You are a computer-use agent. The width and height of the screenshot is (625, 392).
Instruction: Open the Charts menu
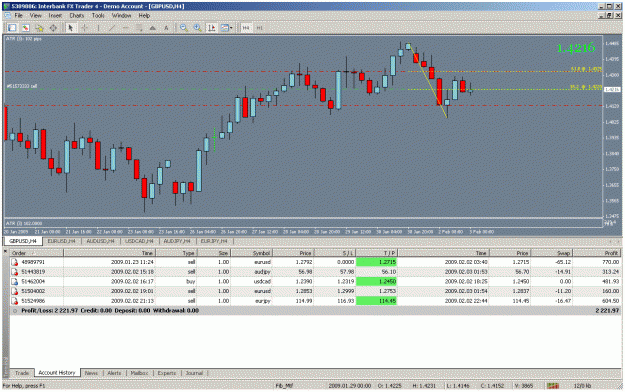point(77,16)
